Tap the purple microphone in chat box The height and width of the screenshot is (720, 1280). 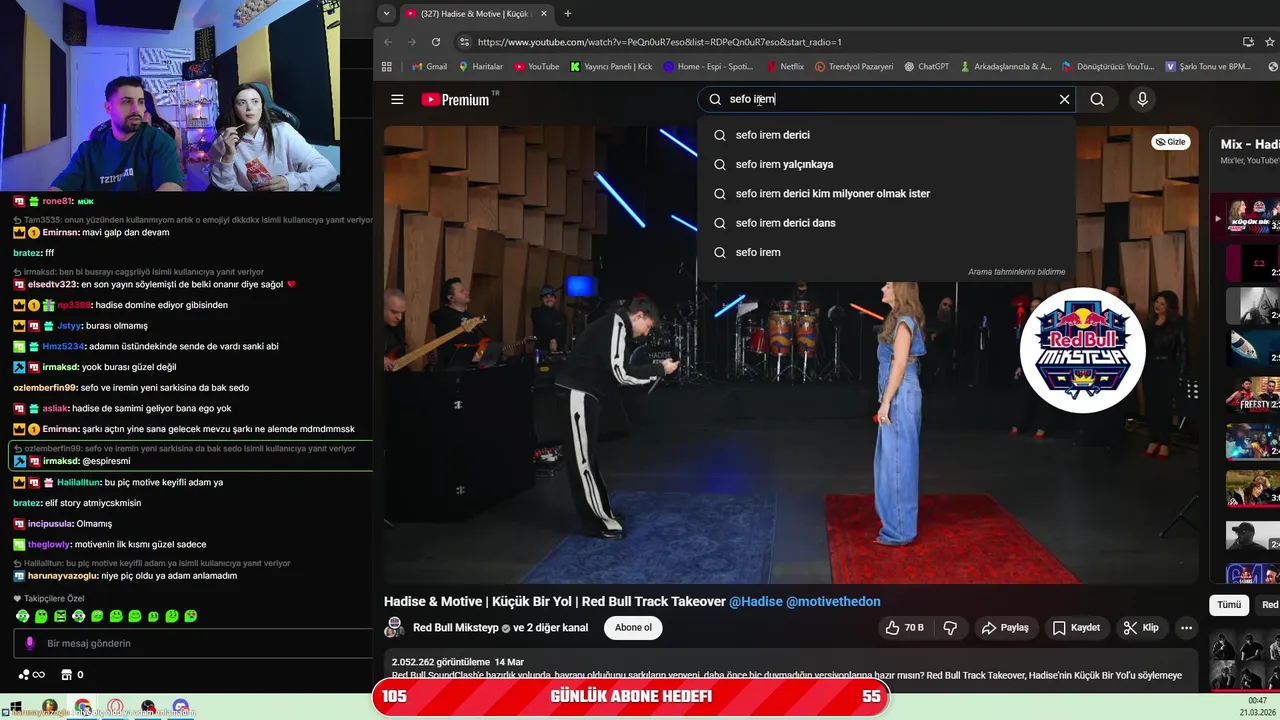click(x=30, y=643)
